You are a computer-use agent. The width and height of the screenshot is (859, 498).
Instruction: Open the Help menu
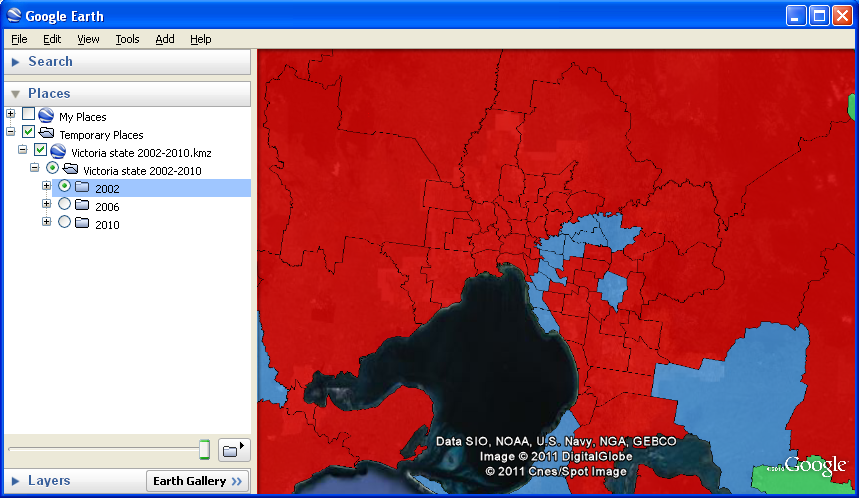click(201, 39)
